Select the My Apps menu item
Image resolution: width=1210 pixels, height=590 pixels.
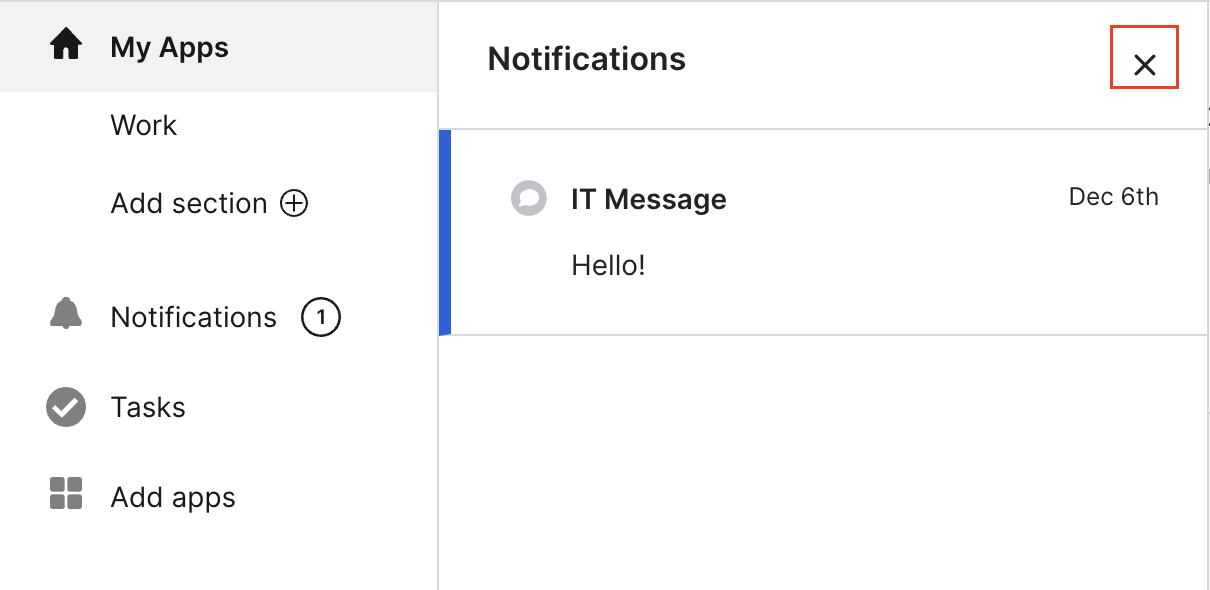coord(169,47)
